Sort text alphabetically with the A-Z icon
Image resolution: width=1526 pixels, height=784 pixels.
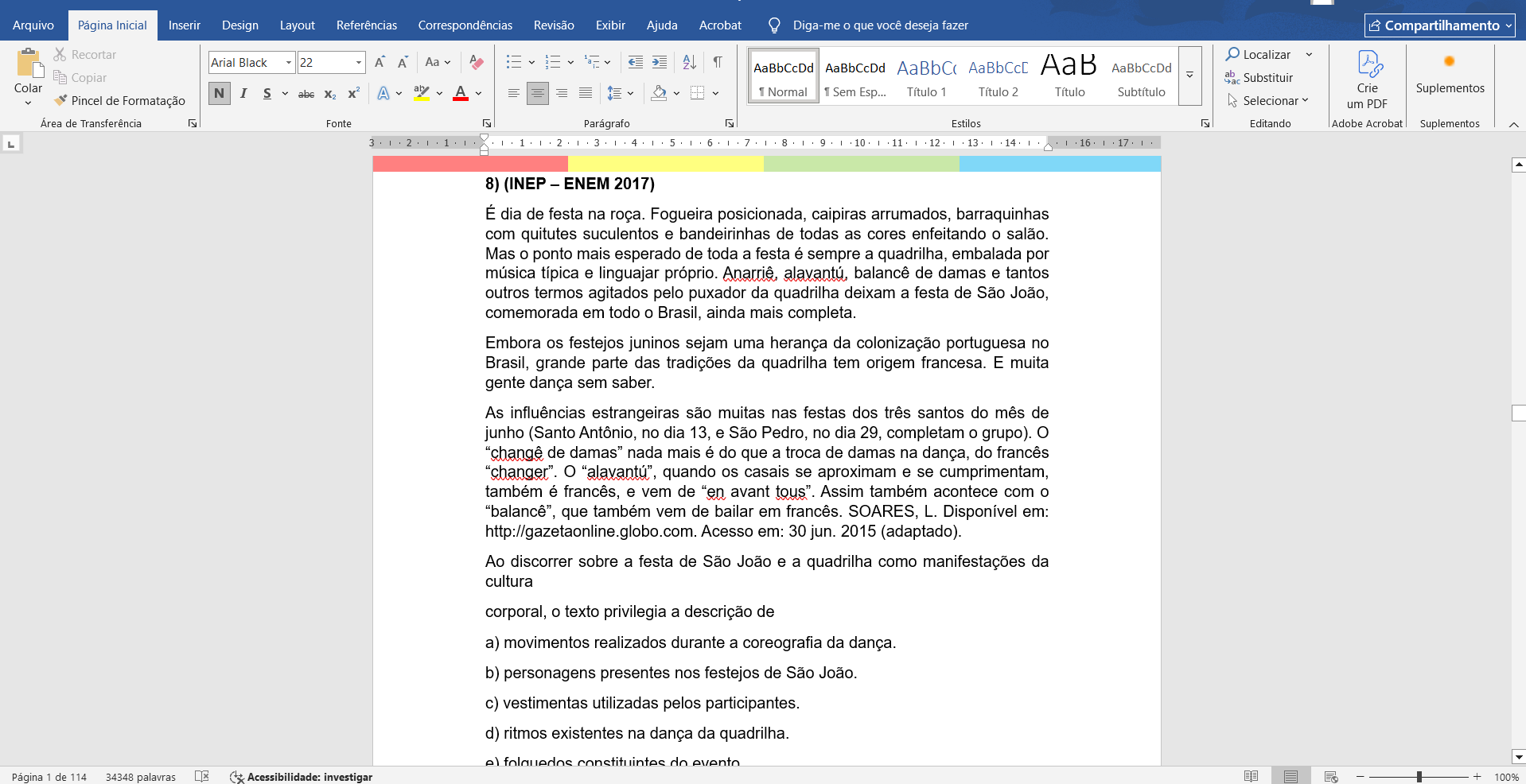point(690,62)
